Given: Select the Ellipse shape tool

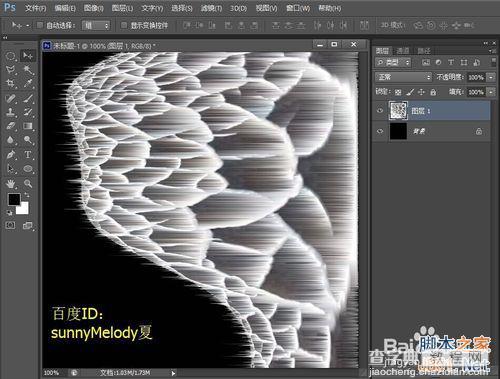Looking at the screenshot, I should click(28, 169).
